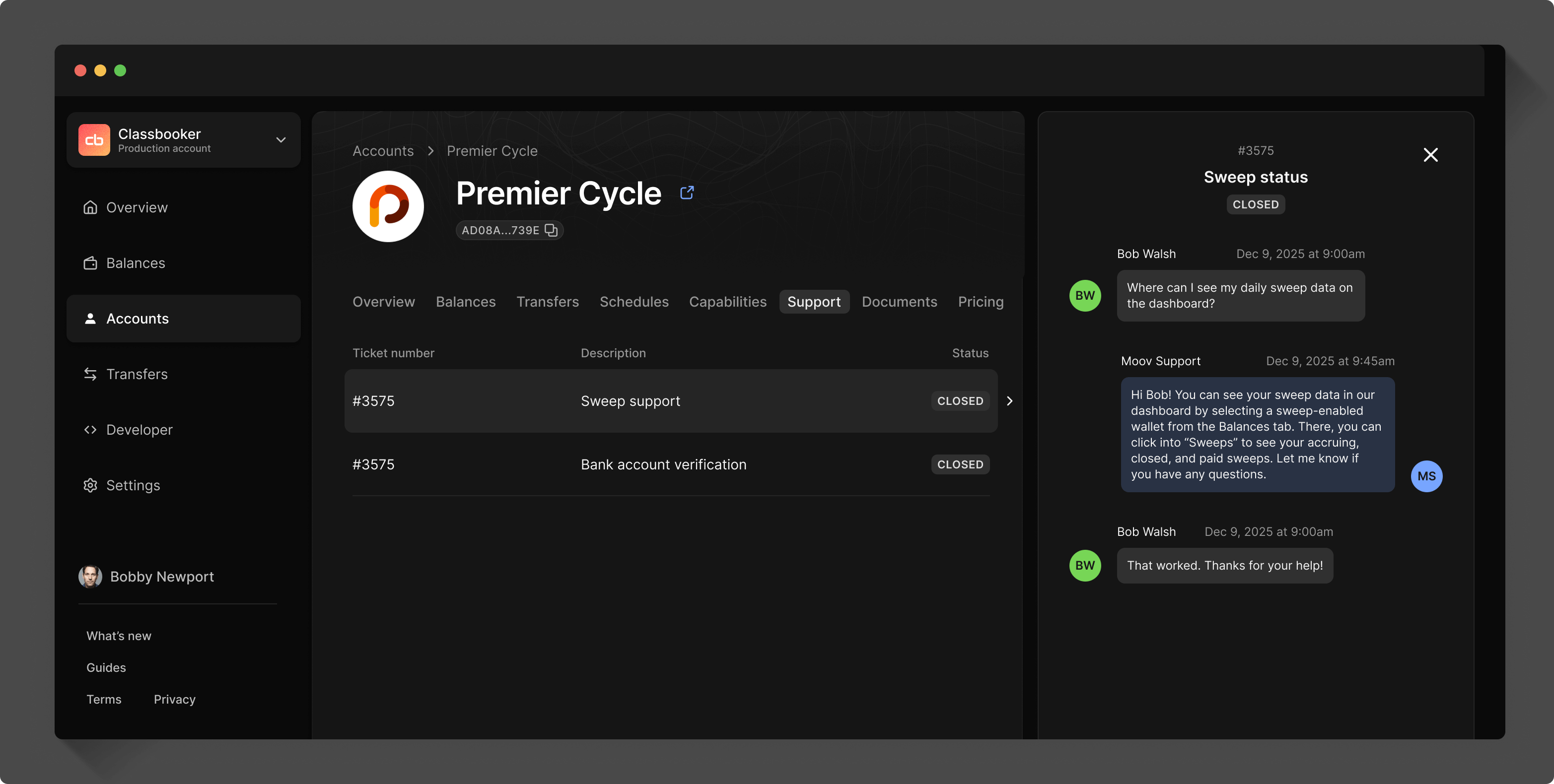
Task: Select the Bank account verification ticket row
Action: click(x=664, y=464)
